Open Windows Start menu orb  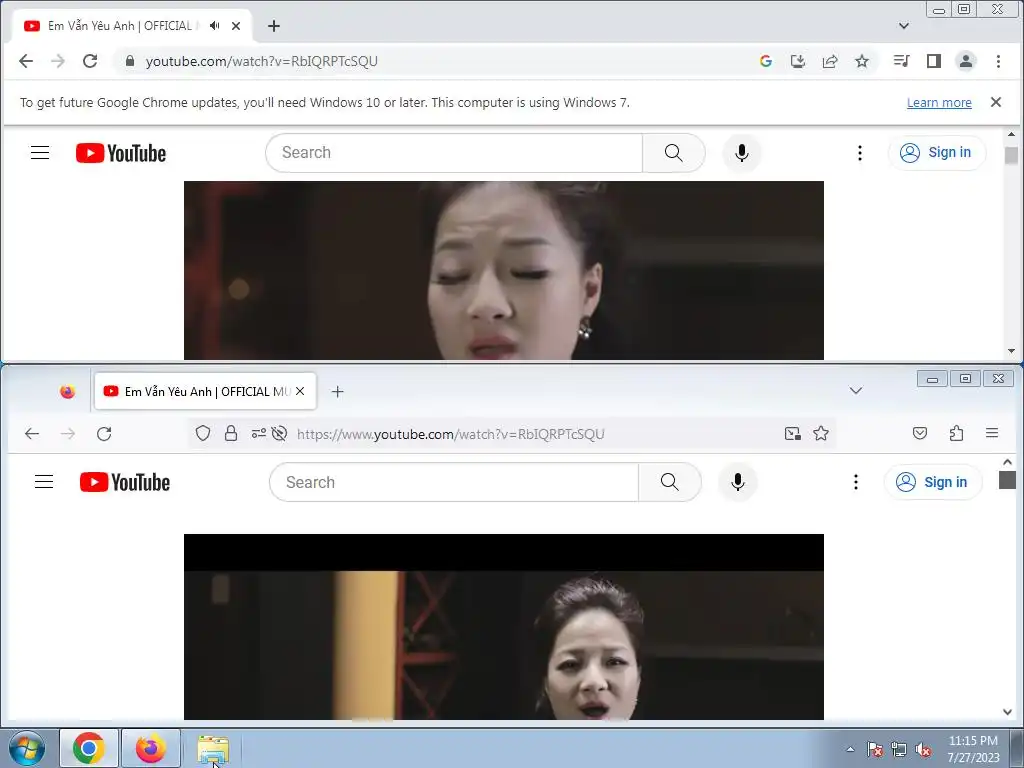tap(27, 748)
